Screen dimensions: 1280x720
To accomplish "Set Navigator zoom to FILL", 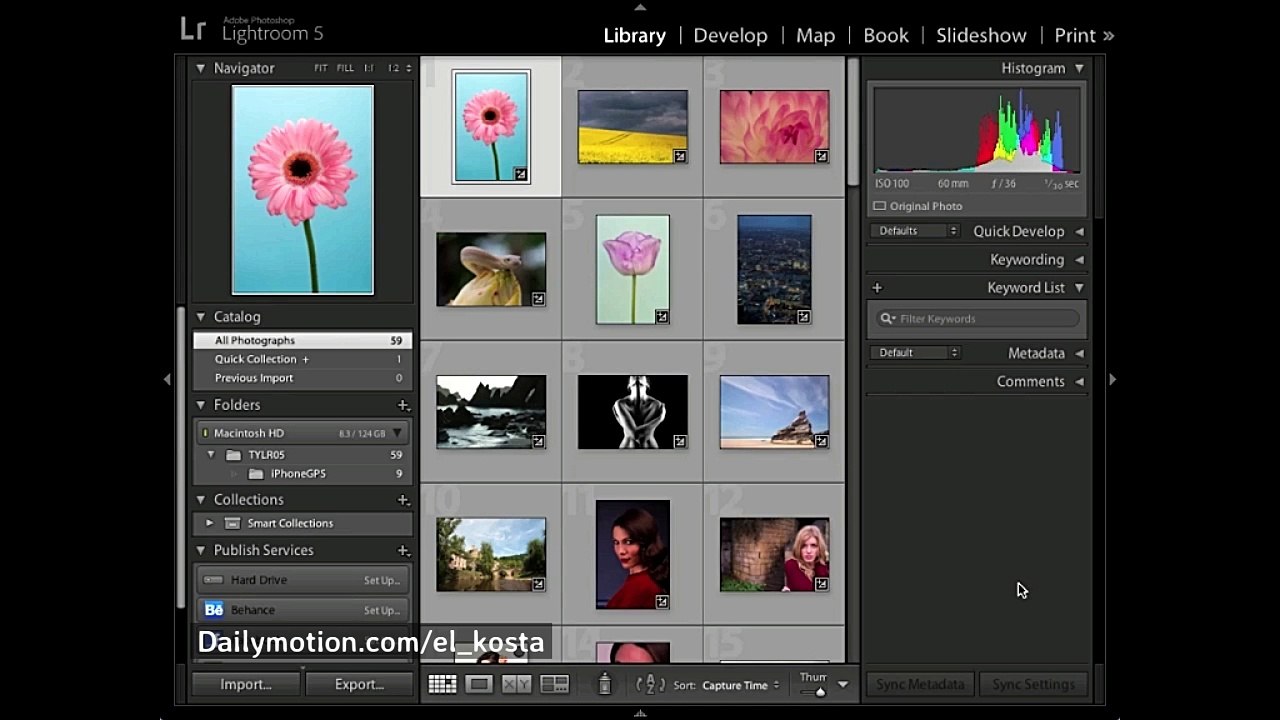I will [345, 68].
